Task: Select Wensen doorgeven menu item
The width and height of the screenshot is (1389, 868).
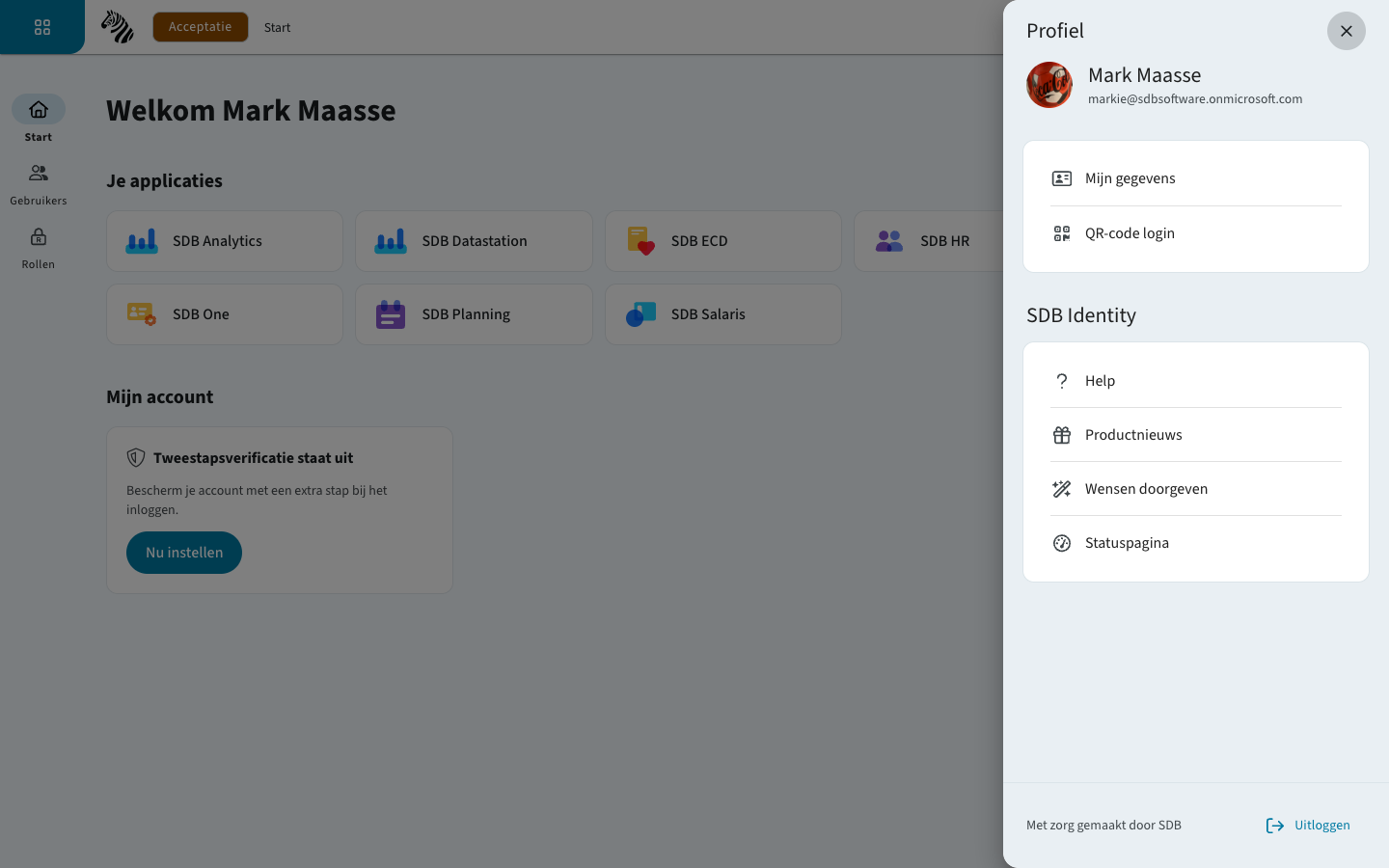Action: coord(1196,489)
